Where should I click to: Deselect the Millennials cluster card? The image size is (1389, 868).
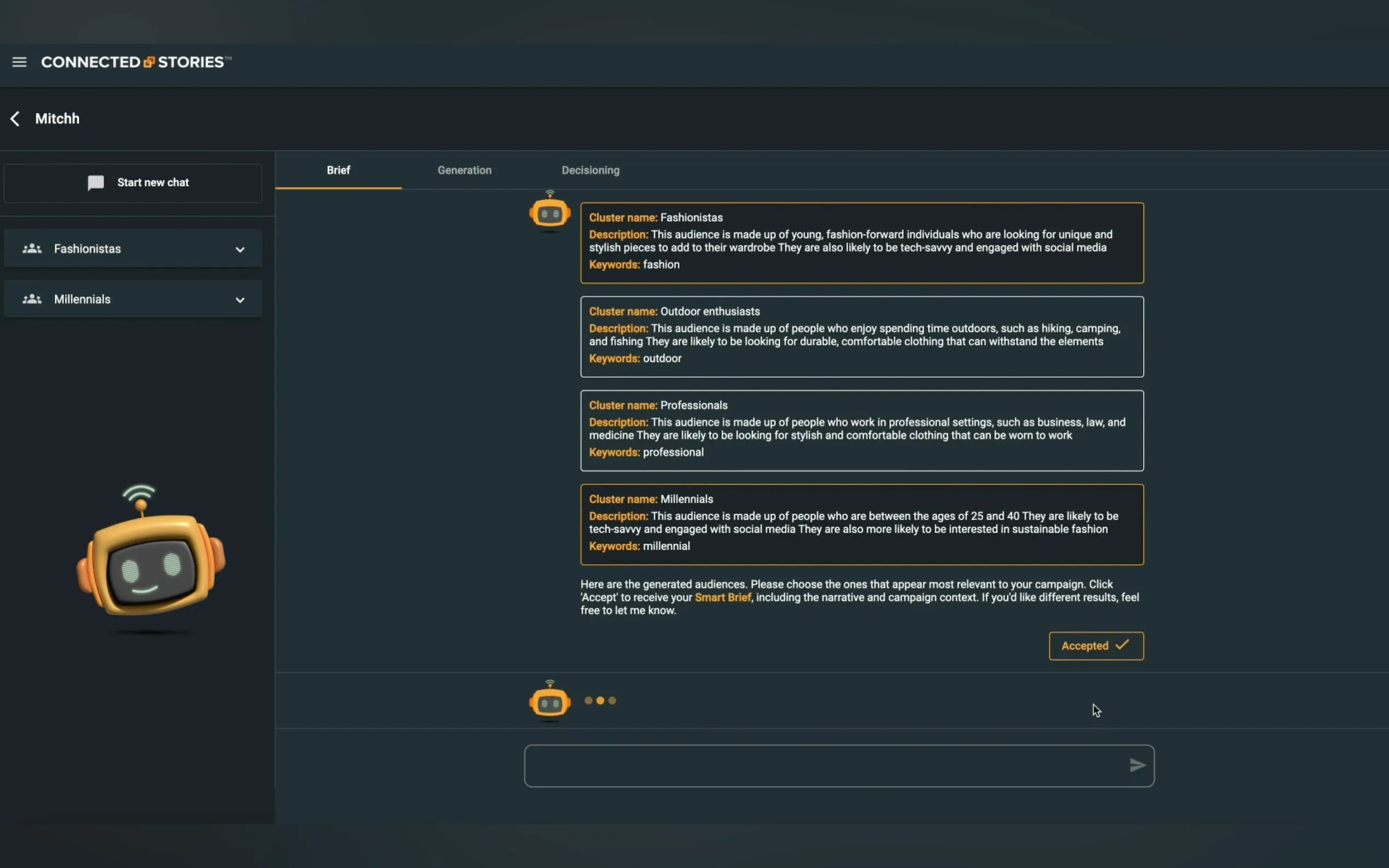point(861,525)
